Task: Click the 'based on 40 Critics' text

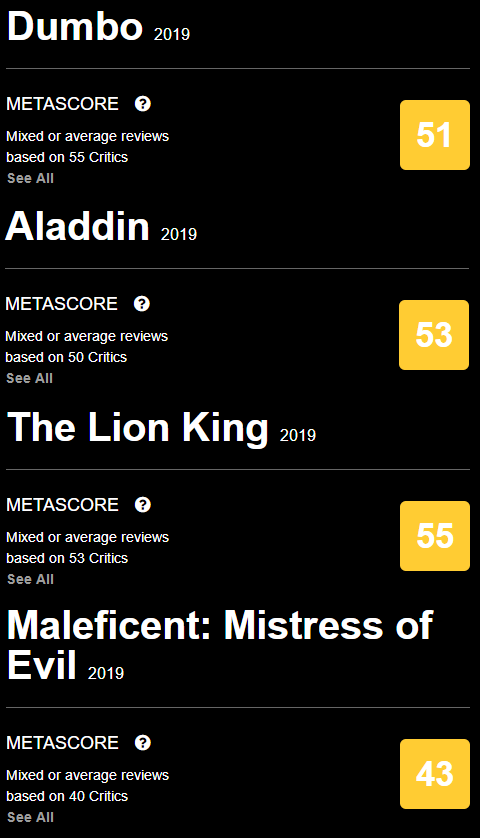Action: coord(67,796)
